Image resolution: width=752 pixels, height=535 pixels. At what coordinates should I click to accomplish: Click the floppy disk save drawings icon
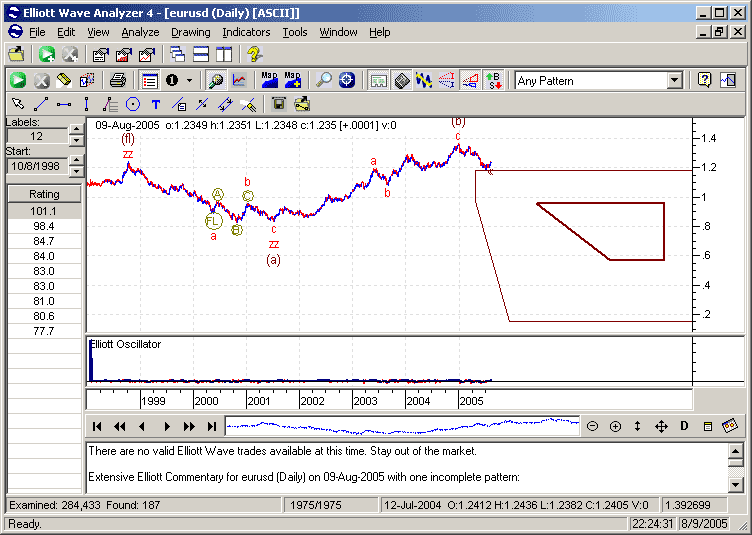coord(279,104)
